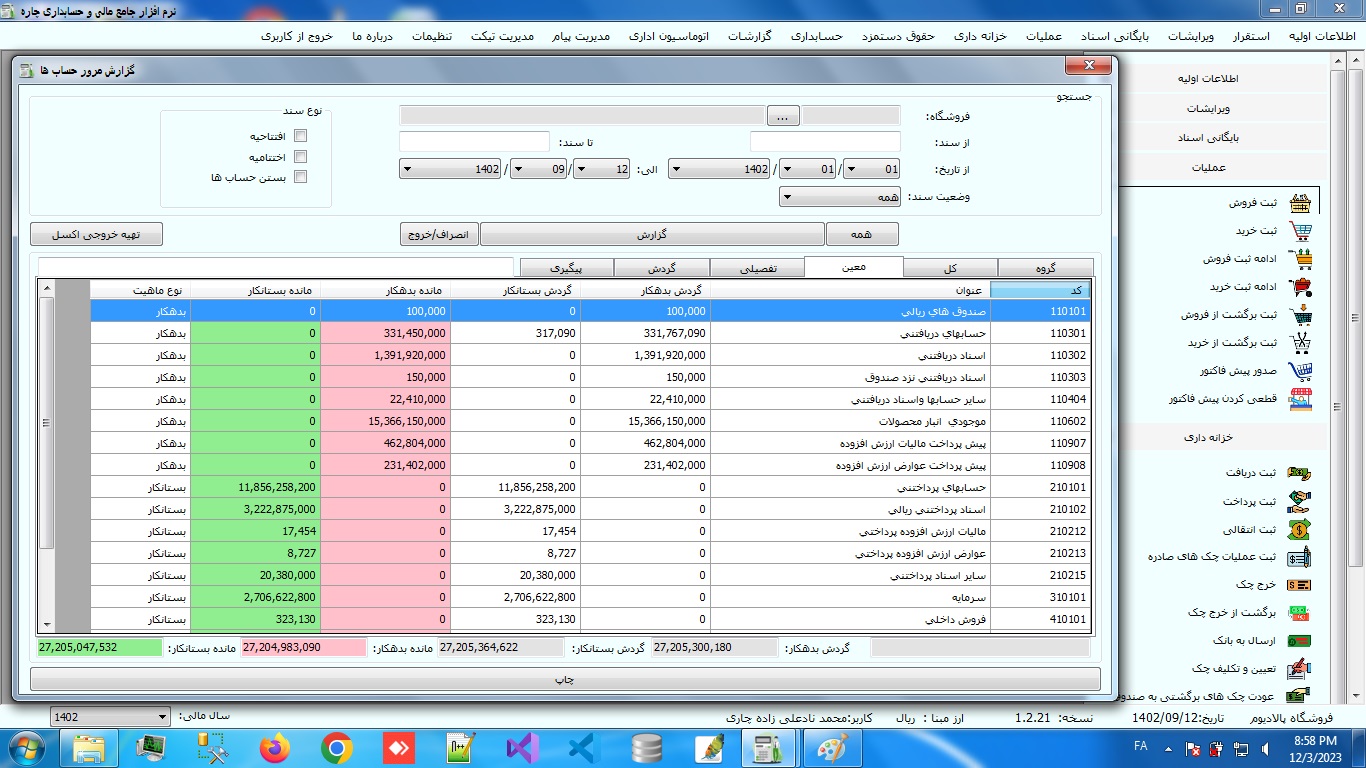Switch to the تفصیلی tab
The height and width of the screenshot is (768, 1366).
point(757,268)
